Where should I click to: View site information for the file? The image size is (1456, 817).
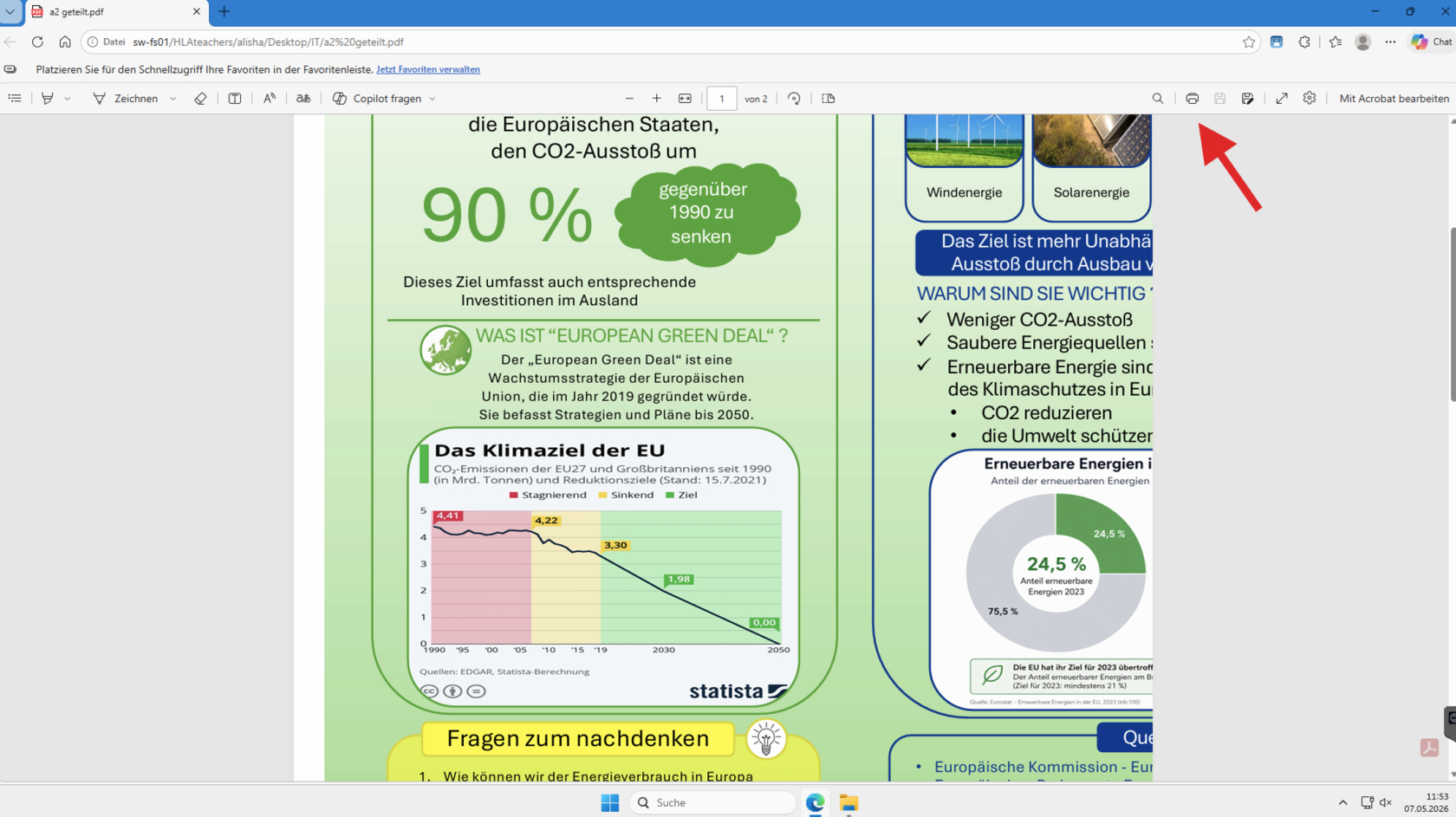(x=106, y=42)
